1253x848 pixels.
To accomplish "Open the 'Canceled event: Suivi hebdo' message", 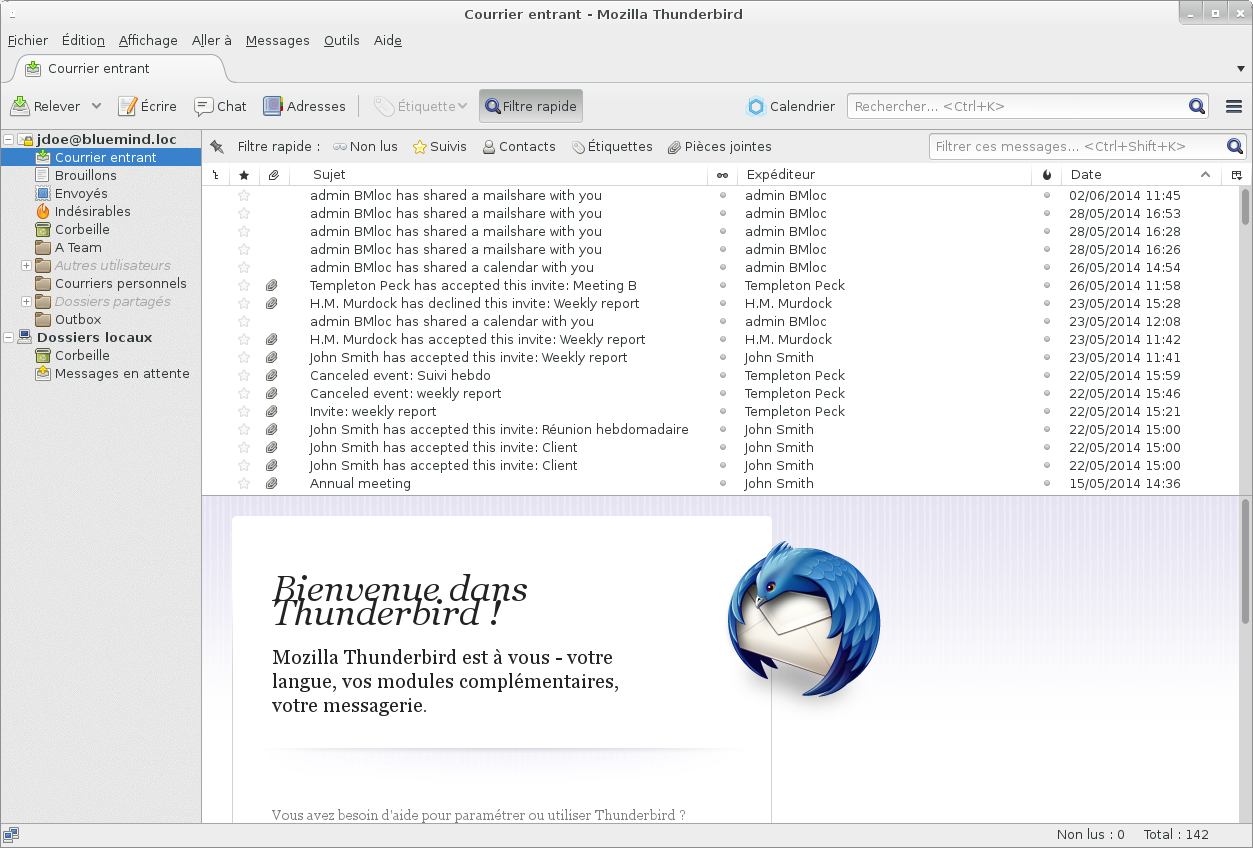I will pyautogui.click(x=400, y=376).
